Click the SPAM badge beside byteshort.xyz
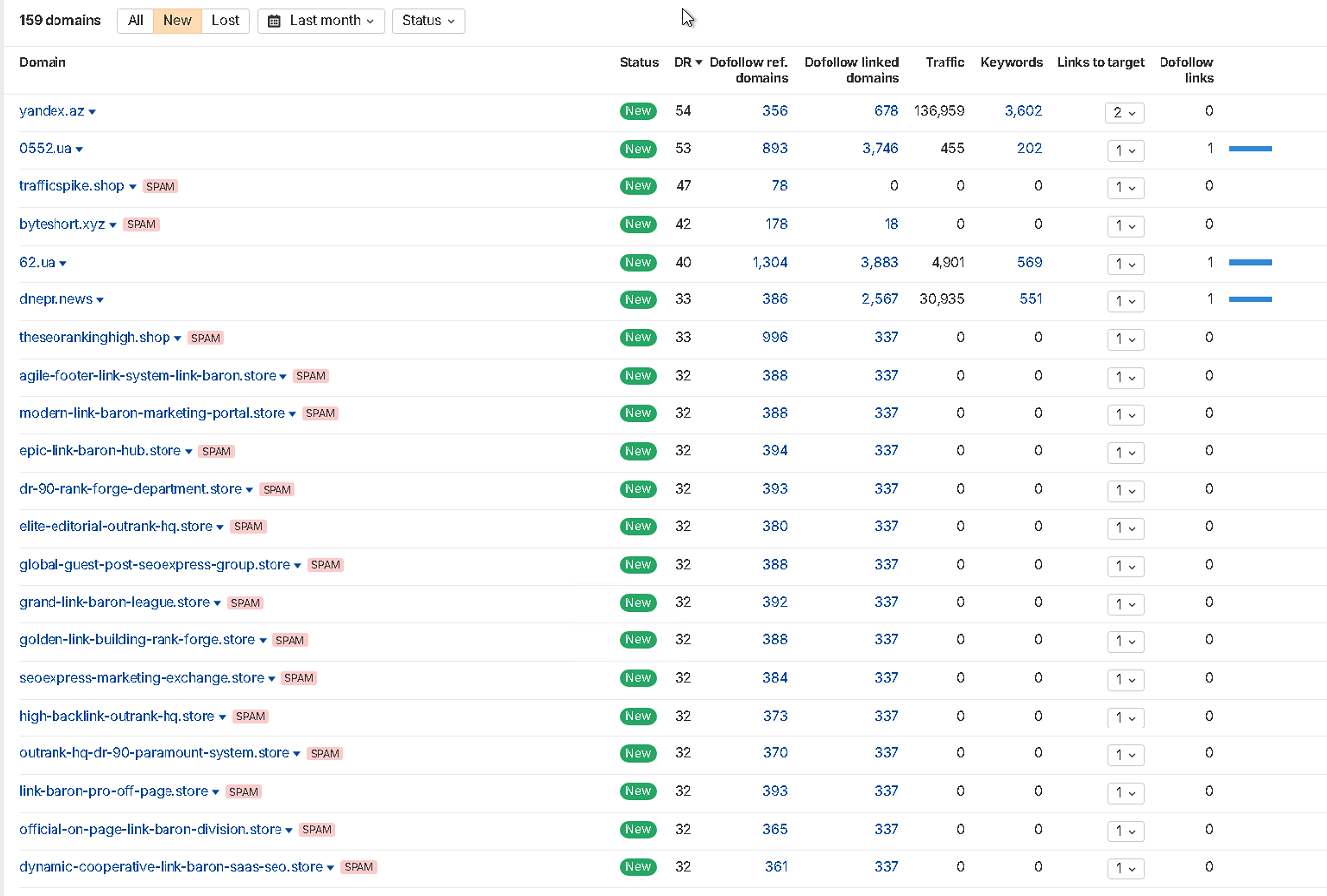1327x896 pixels. point(141,224)
